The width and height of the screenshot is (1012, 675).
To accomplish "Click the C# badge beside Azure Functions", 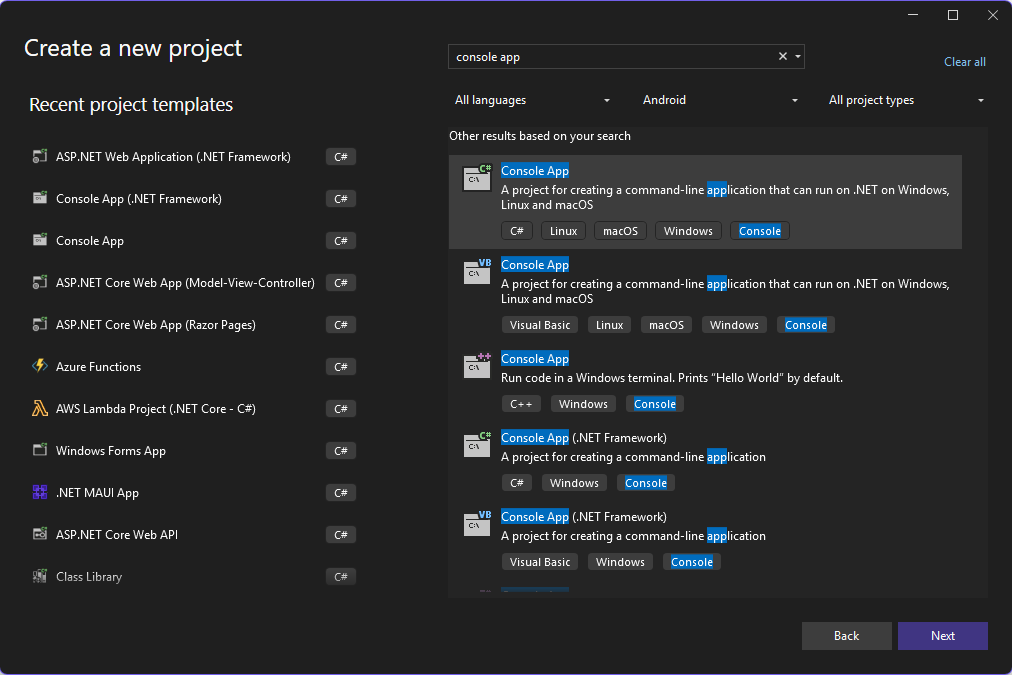I will [x=341, y=367].
